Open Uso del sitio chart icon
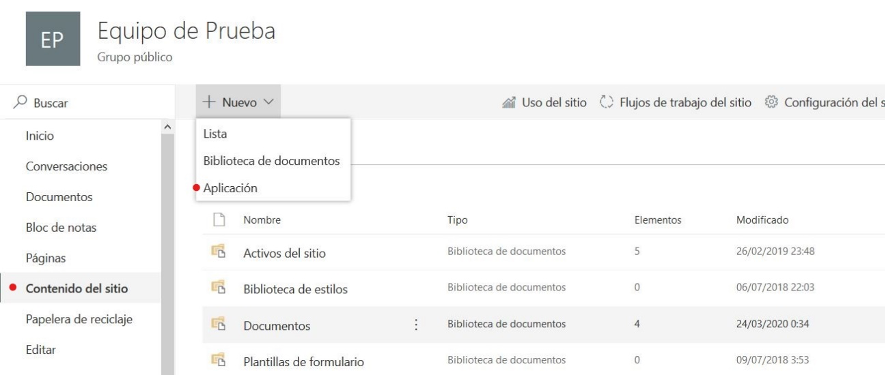Viewport: 885px width, 375px height. point(509,103)
